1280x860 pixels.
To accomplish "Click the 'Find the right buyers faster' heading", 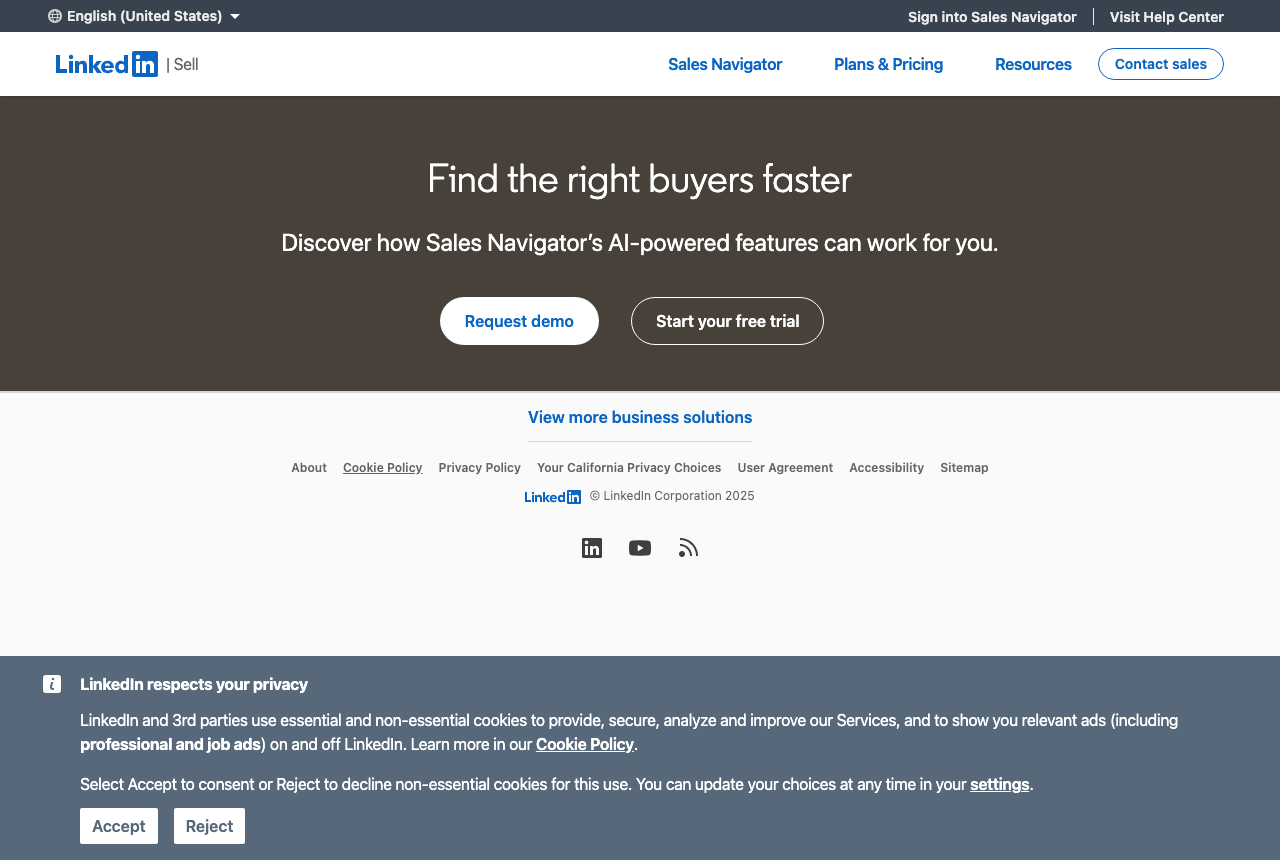I will 640,179.
